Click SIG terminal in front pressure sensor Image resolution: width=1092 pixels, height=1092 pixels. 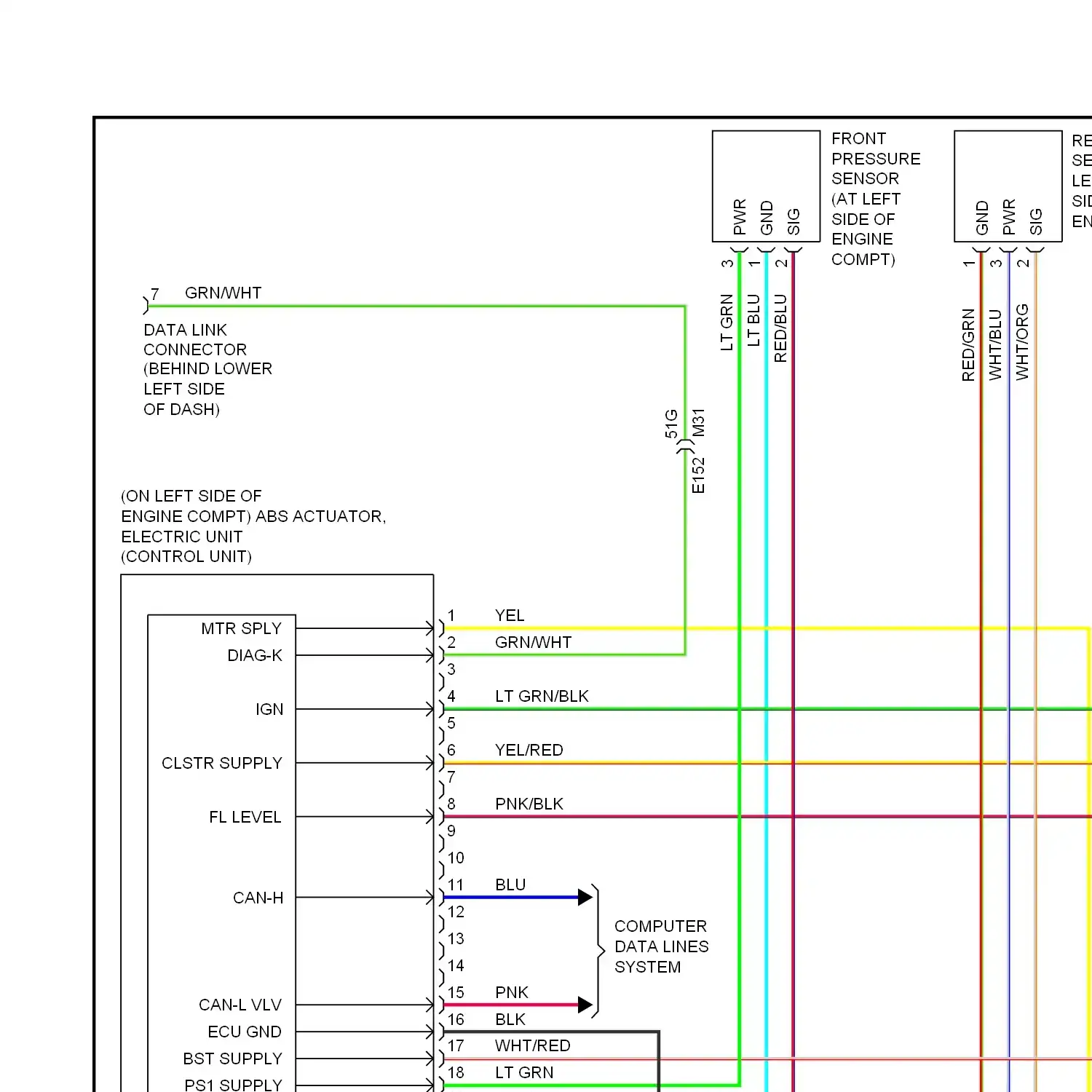794,222
